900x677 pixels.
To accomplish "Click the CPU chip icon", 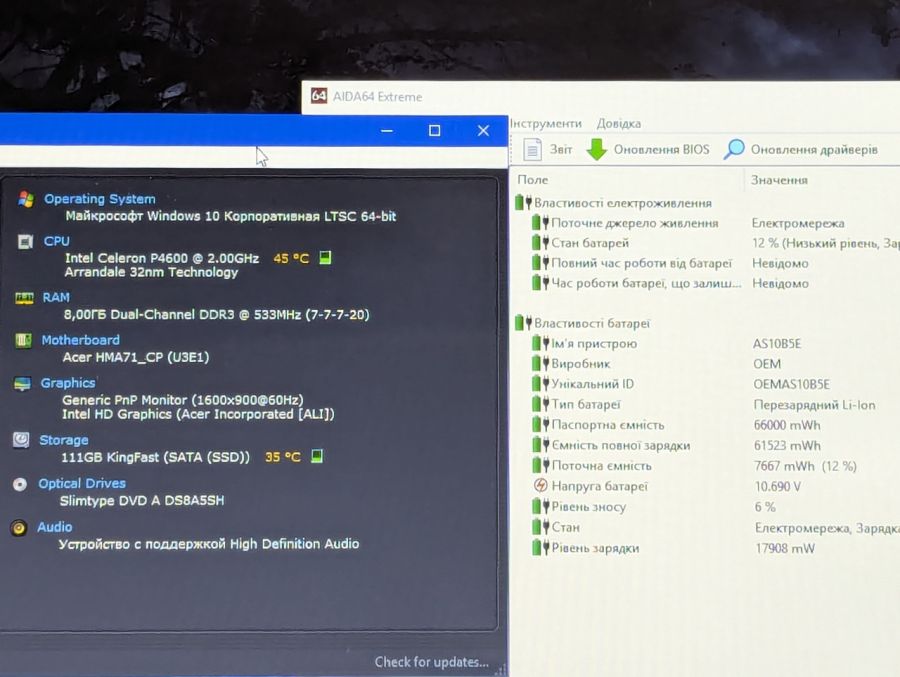I will pos(25,242).
